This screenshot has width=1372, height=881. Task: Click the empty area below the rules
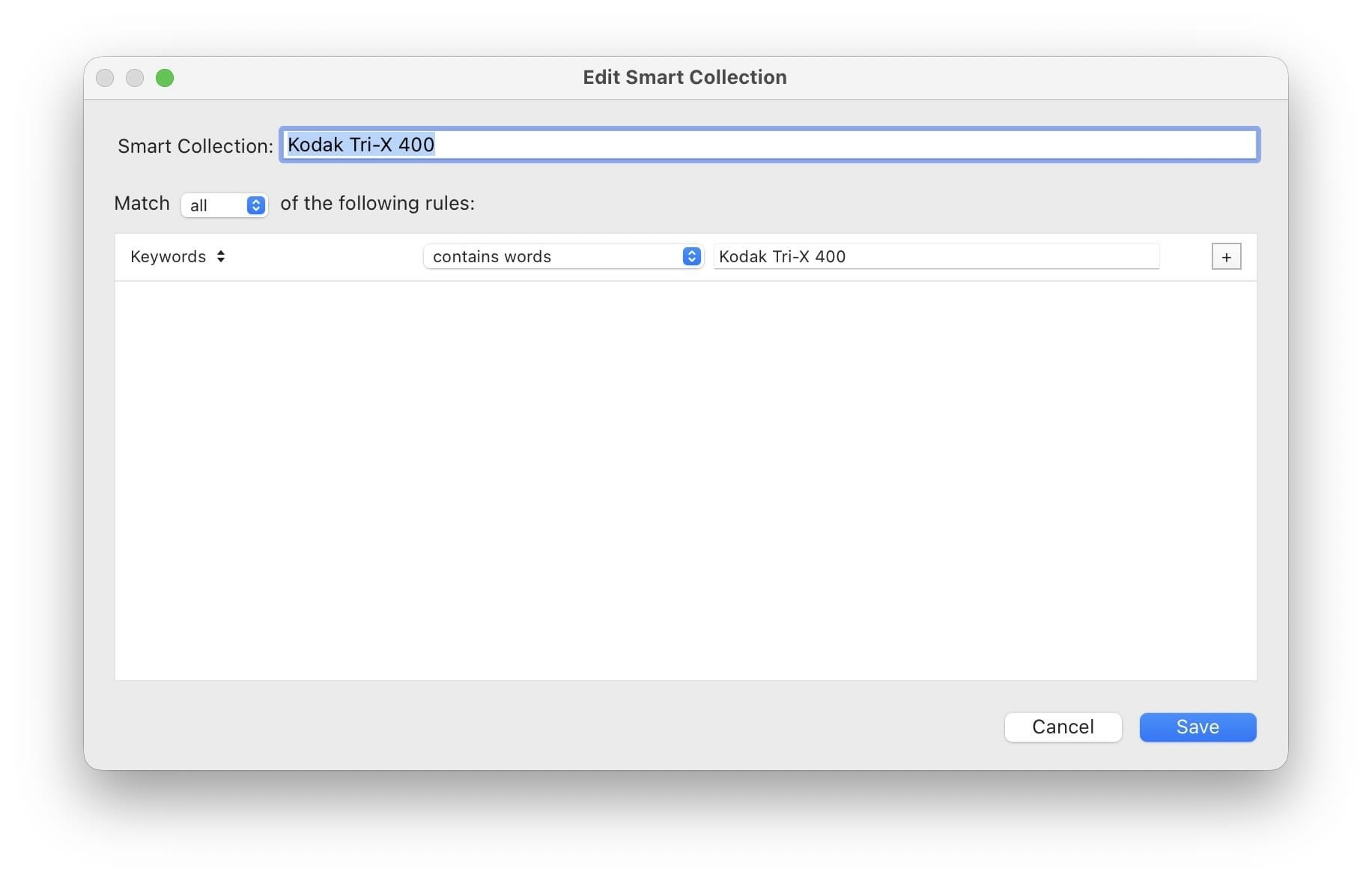point(685,479)
